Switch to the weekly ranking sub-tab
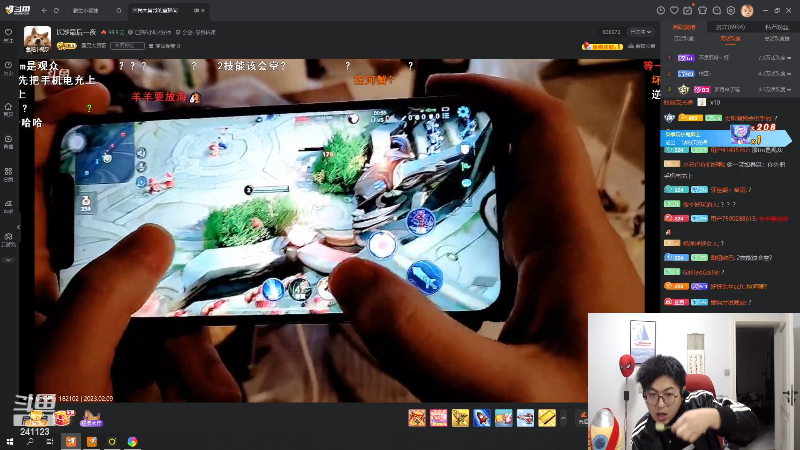The width and height of the screenshot is (800, 450). [x=730, y=39]
